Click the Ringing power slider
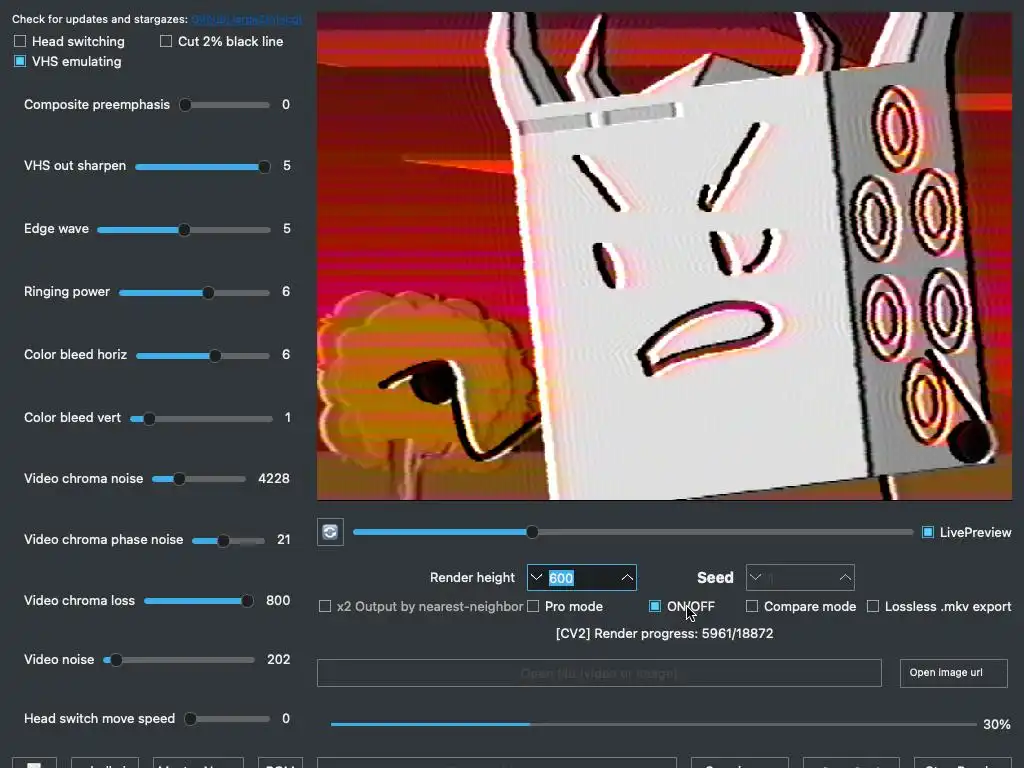Screen dimensions: 1024x768 (195, 293)
